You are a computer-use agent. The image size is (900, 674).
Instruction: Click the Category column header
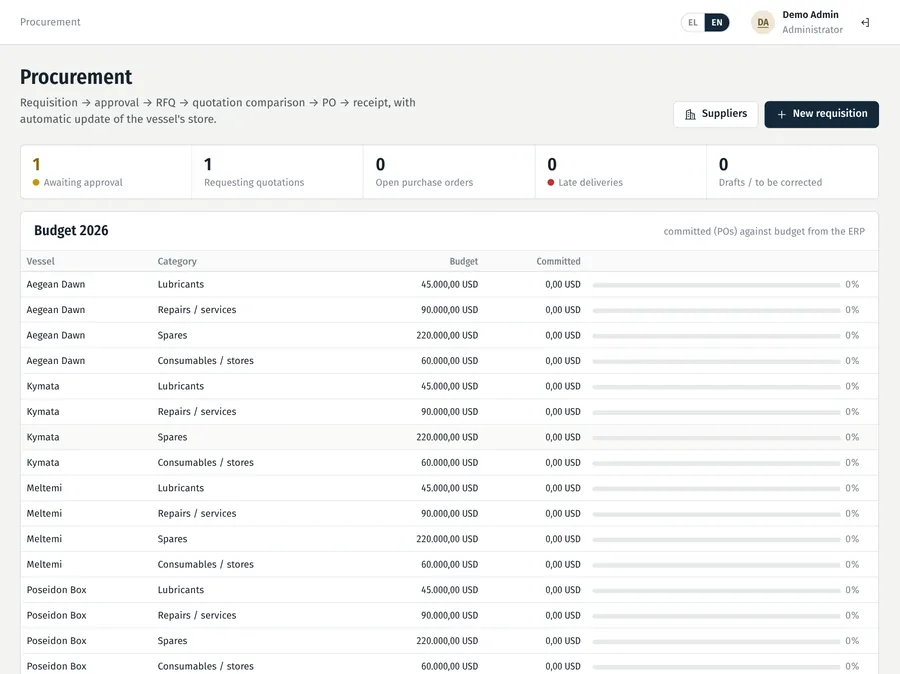point(177,261)
